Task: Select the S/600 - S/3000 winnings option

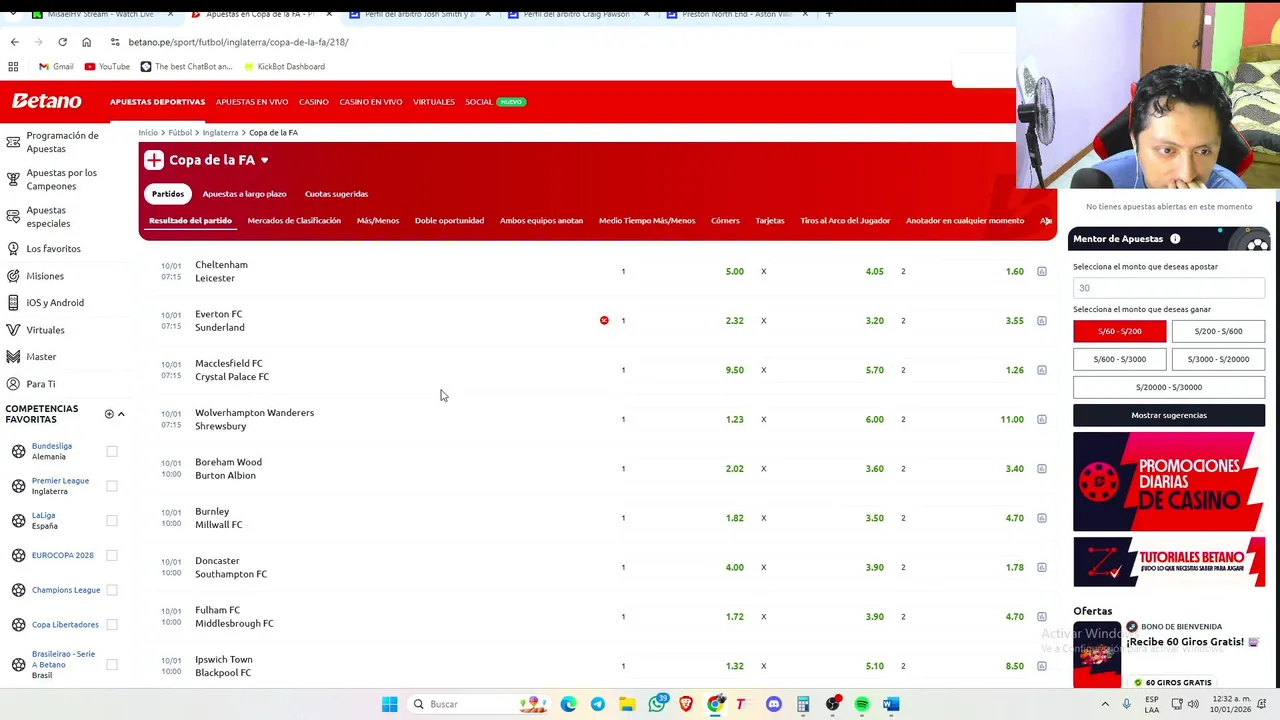Action: tap(1119, 359)
